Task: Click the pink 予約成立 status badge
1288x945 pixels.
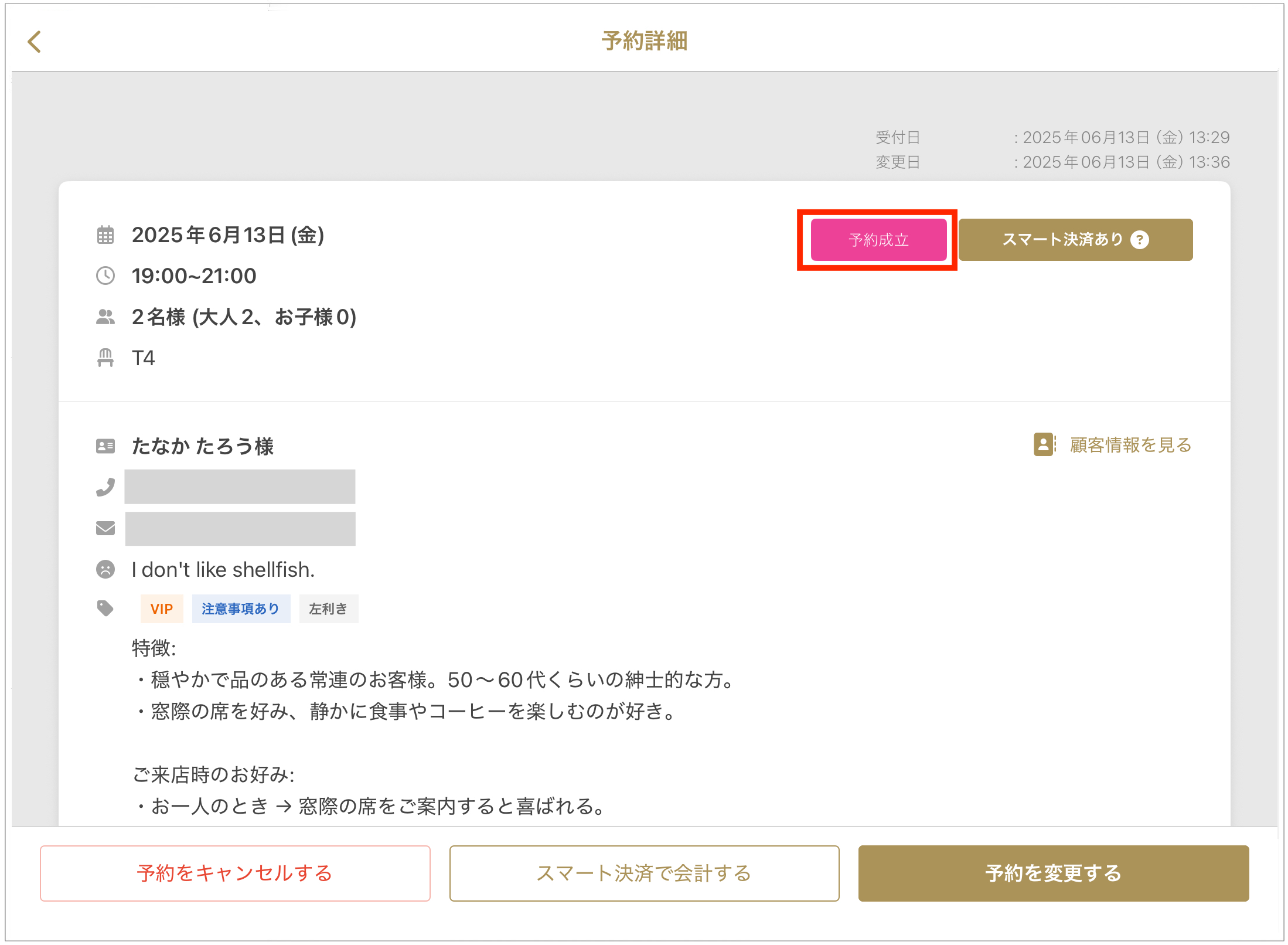Action: [878, 240]
